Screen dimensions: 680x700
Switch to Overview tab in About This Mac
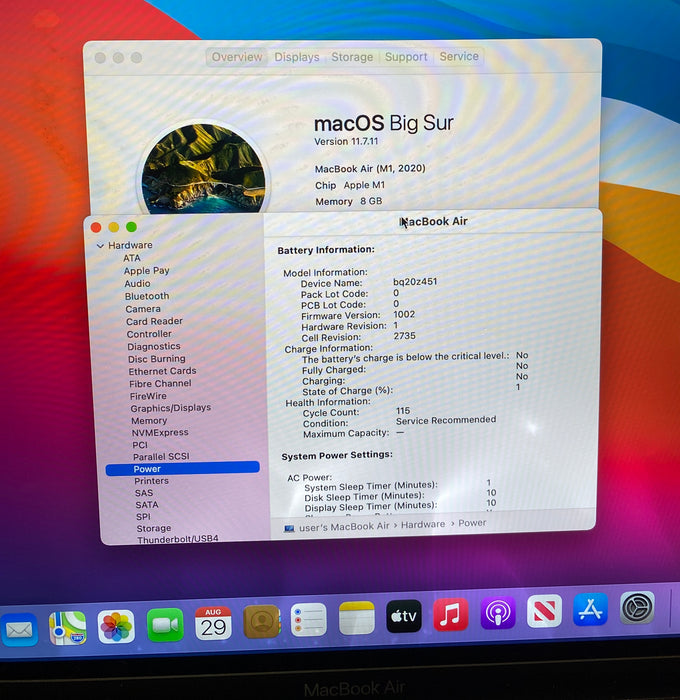coord(237,57)
